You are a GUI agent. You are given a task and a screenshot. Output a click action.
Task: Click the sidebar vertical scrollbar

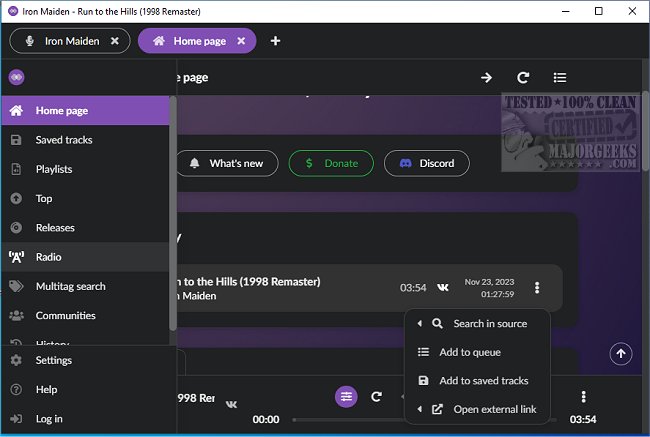(173, 214)
